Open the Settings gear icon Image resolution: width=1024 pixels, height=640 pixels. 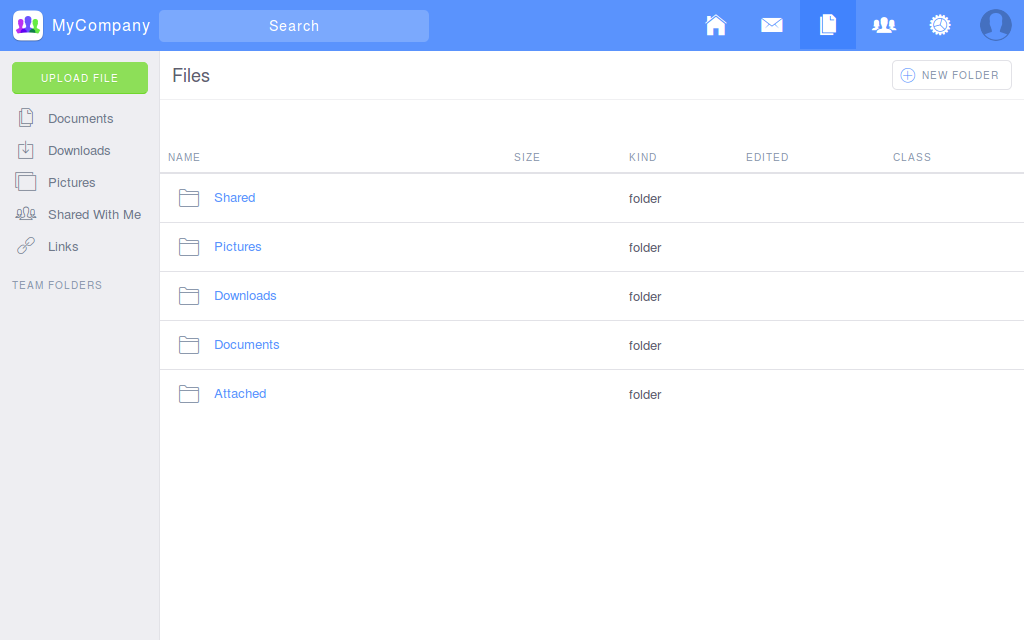point(940,25)
